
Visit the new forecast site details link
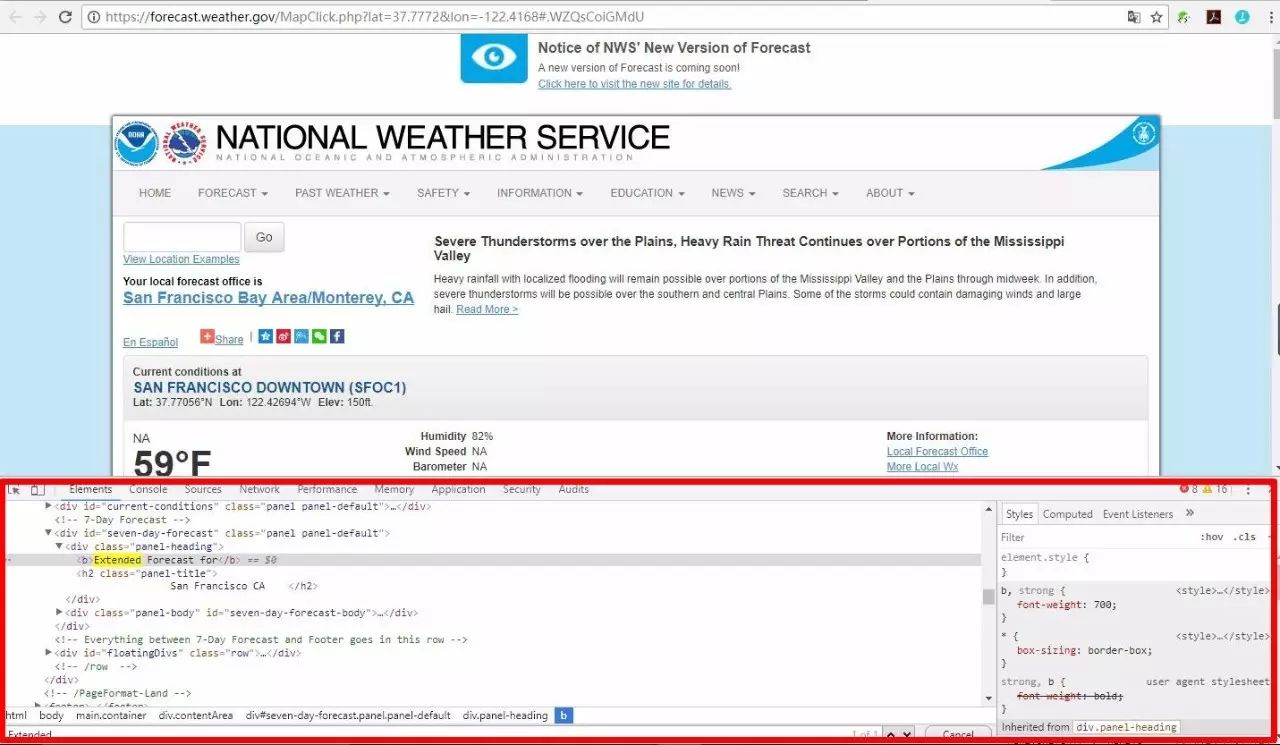[x=634, y=84]
